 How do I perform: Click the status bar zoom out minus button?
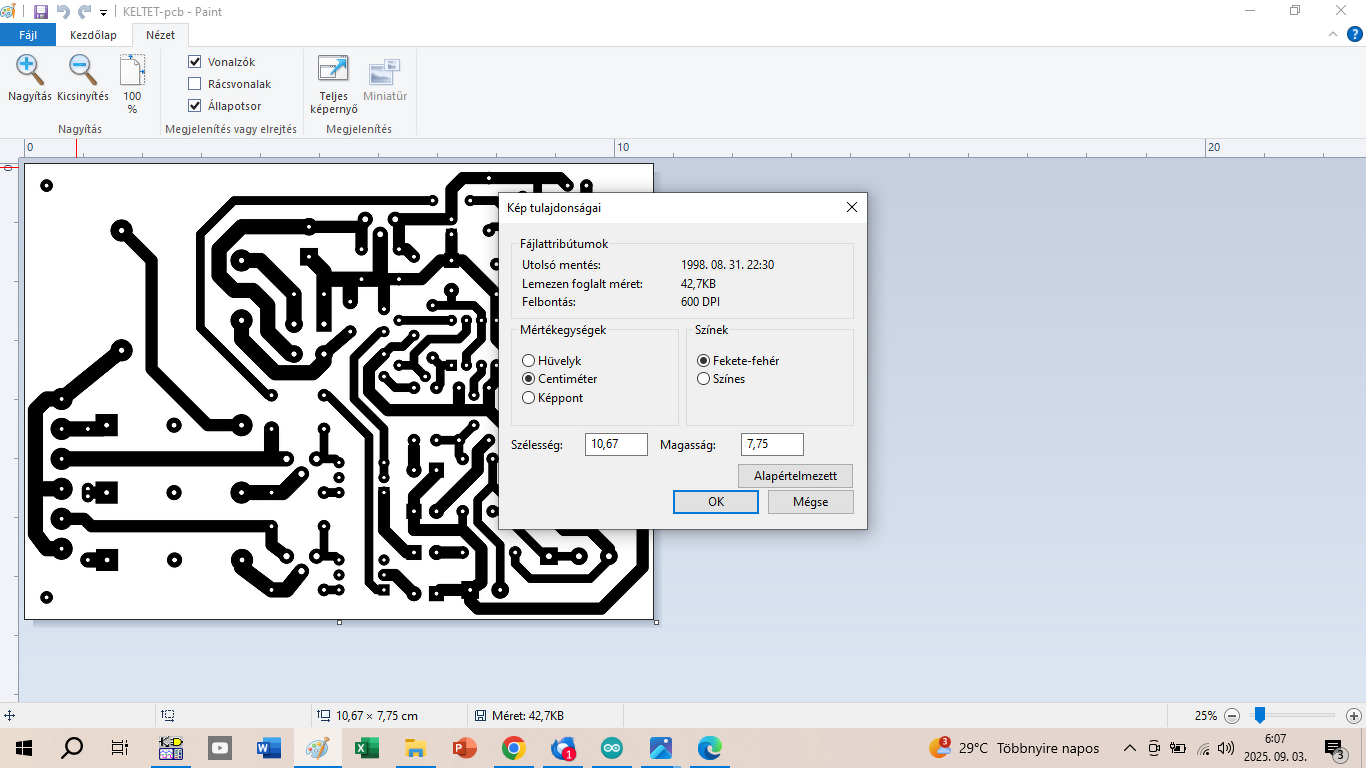1232,716
